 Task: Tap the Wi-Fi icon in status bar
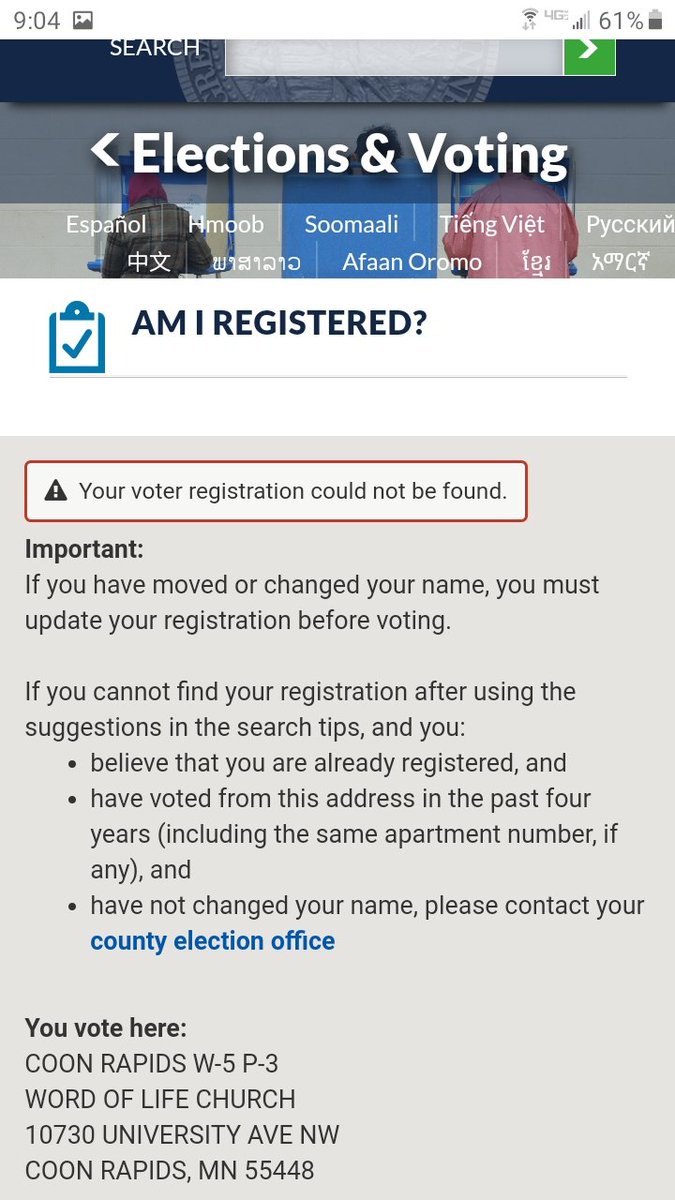point(529,19)
